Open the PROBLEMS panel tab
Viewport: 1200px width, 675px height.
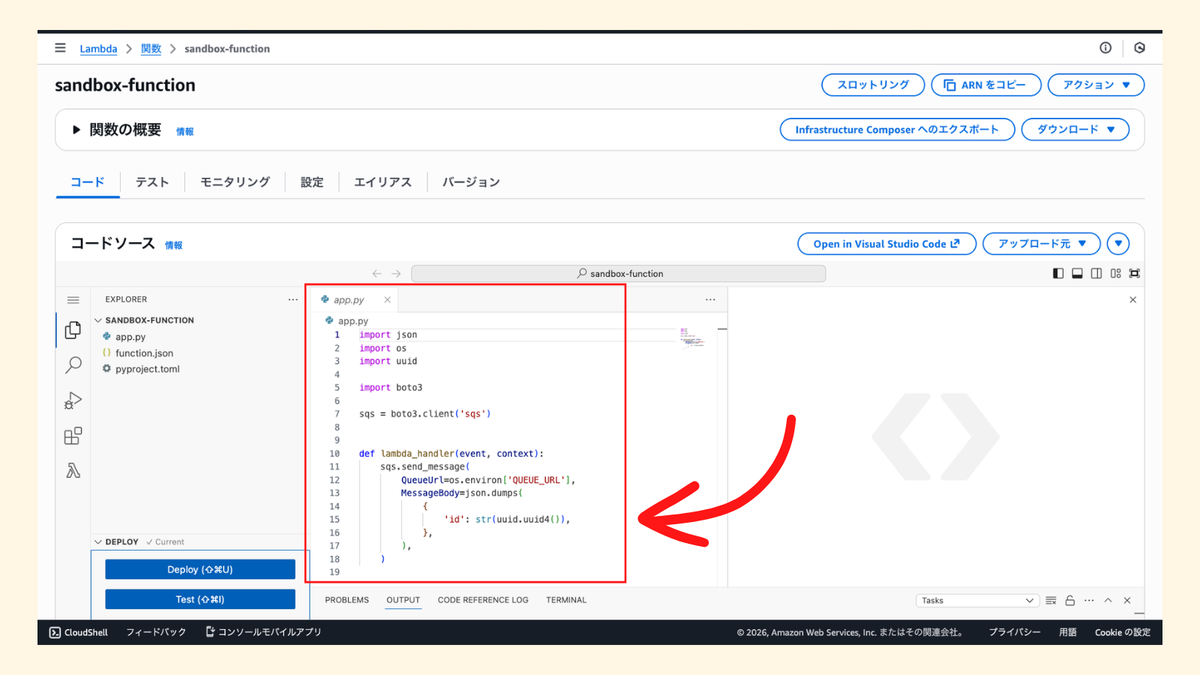[x=347, y=600]
